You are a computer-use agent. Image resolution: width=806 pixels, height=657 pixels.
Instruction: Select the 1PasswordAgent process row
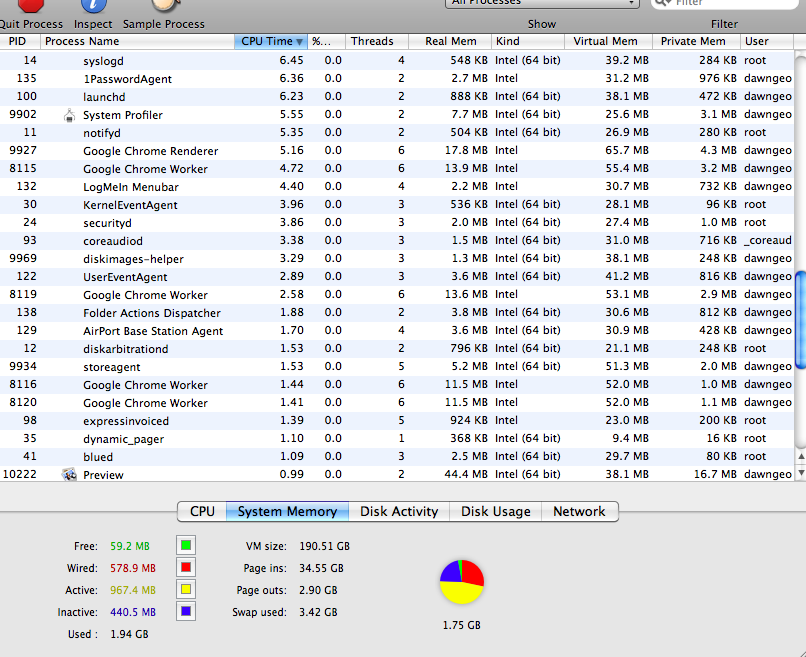pyautogui.click(x=397, y=78)
